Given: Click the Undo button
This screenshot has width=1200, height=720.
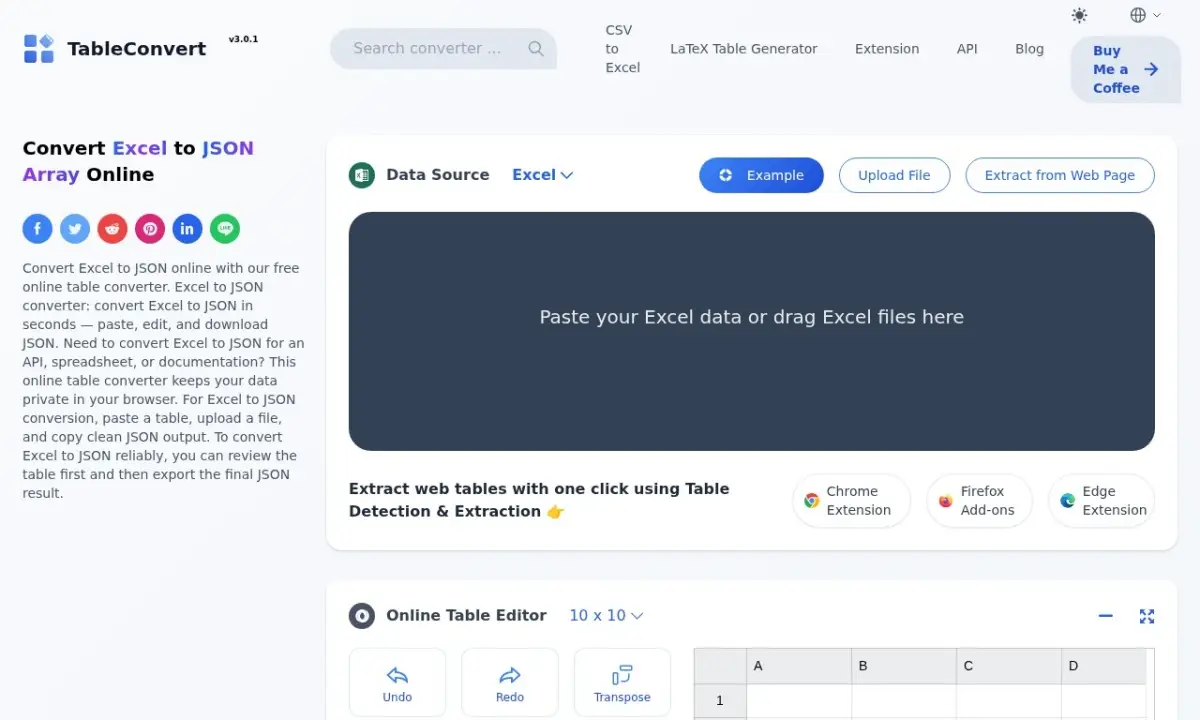Looking at the screenshot, I should pyautogui.click(x=397, y=683).
